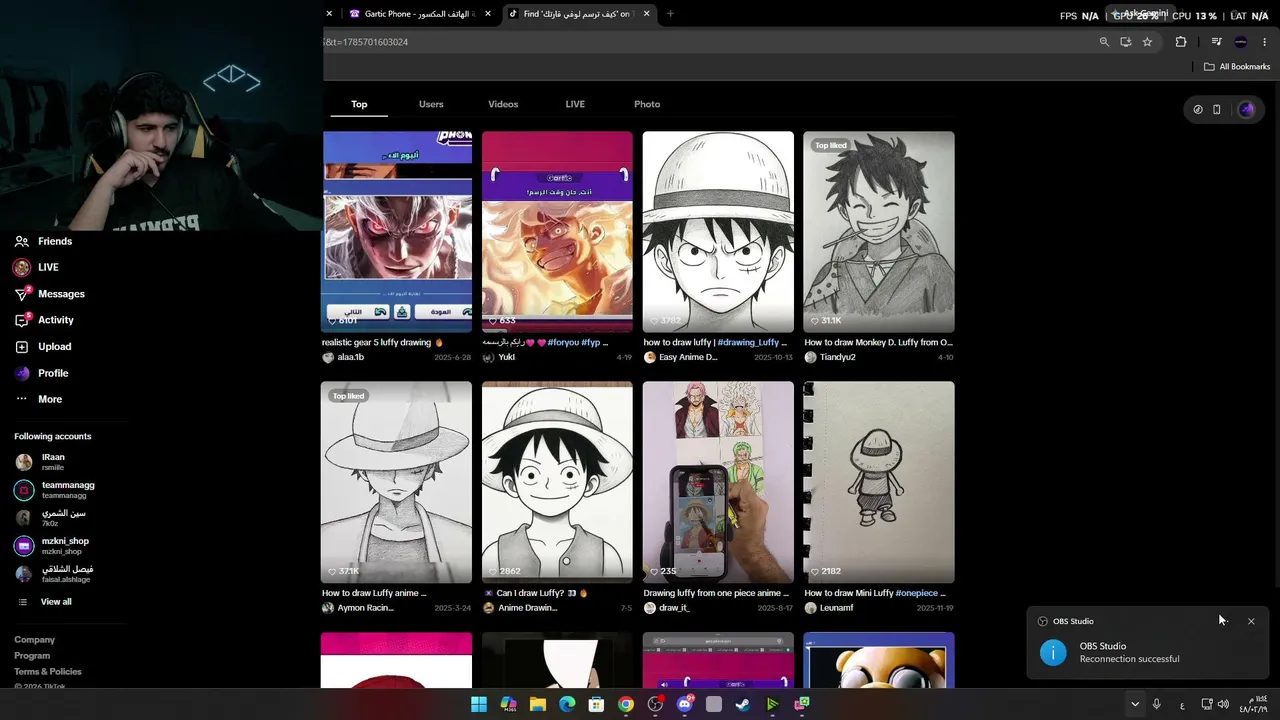Click the title 'How to draw Luffy anime'
The width and height of the screenshot is (1280, 720).
(x=374, y=593)
